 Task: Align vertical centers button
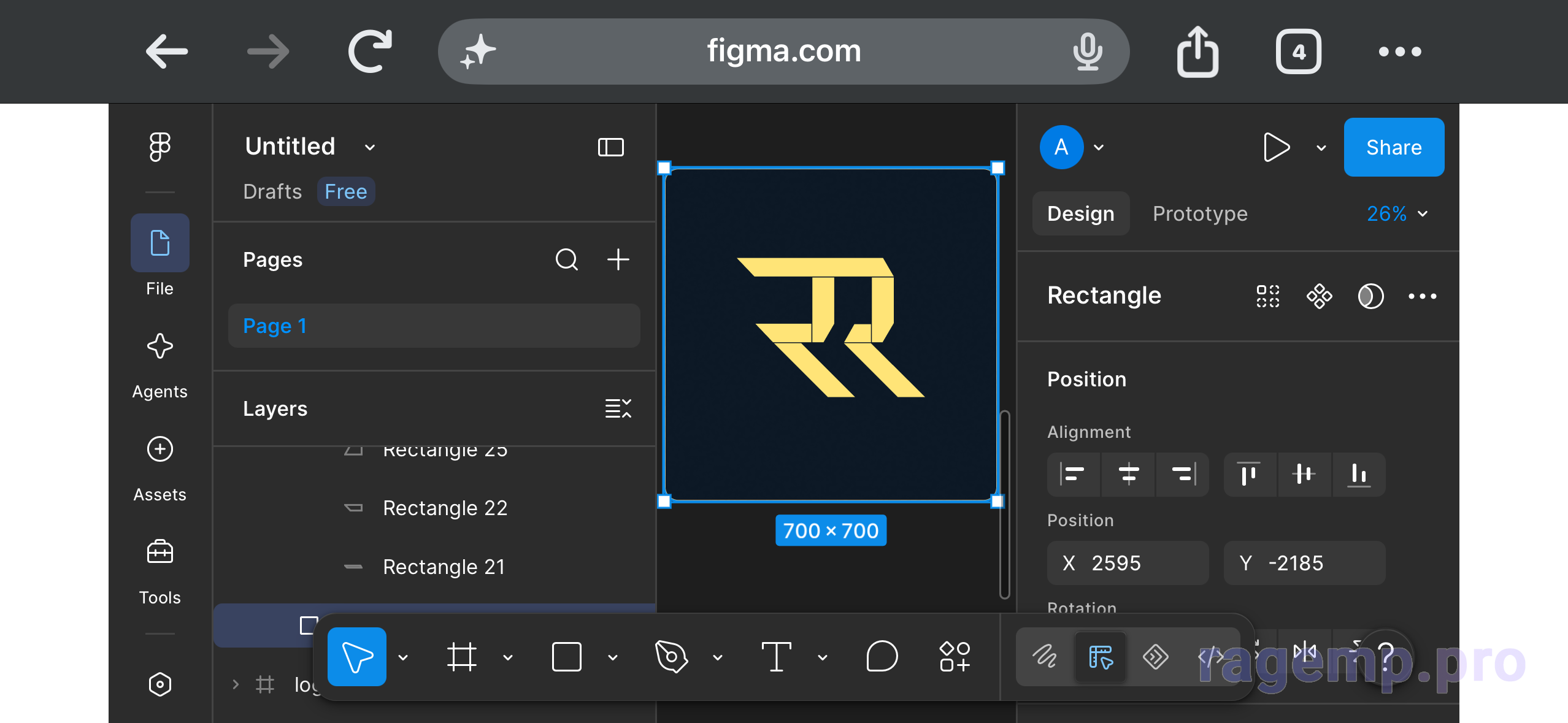1303,474
